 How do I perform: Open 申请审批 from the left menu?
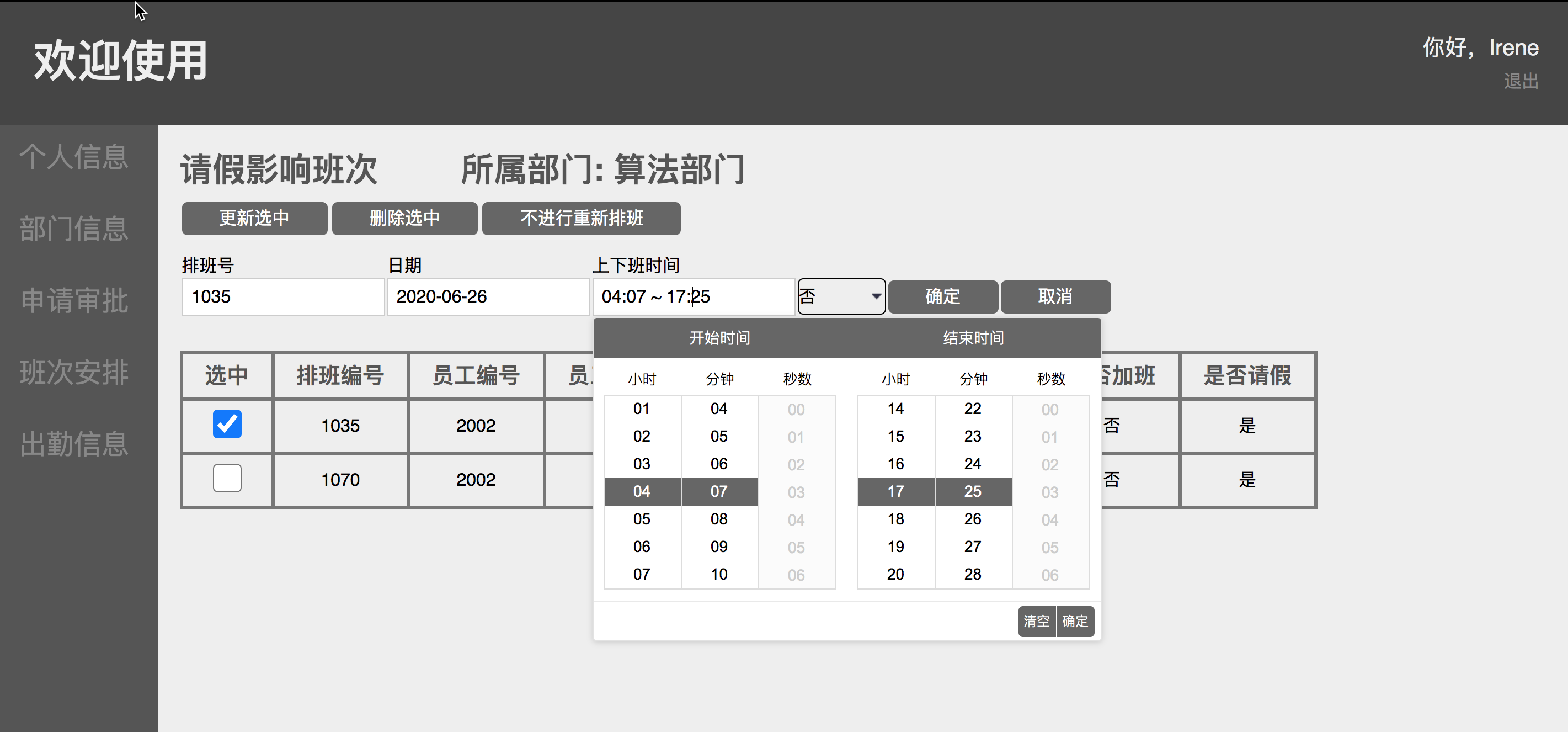click(73, 301)
